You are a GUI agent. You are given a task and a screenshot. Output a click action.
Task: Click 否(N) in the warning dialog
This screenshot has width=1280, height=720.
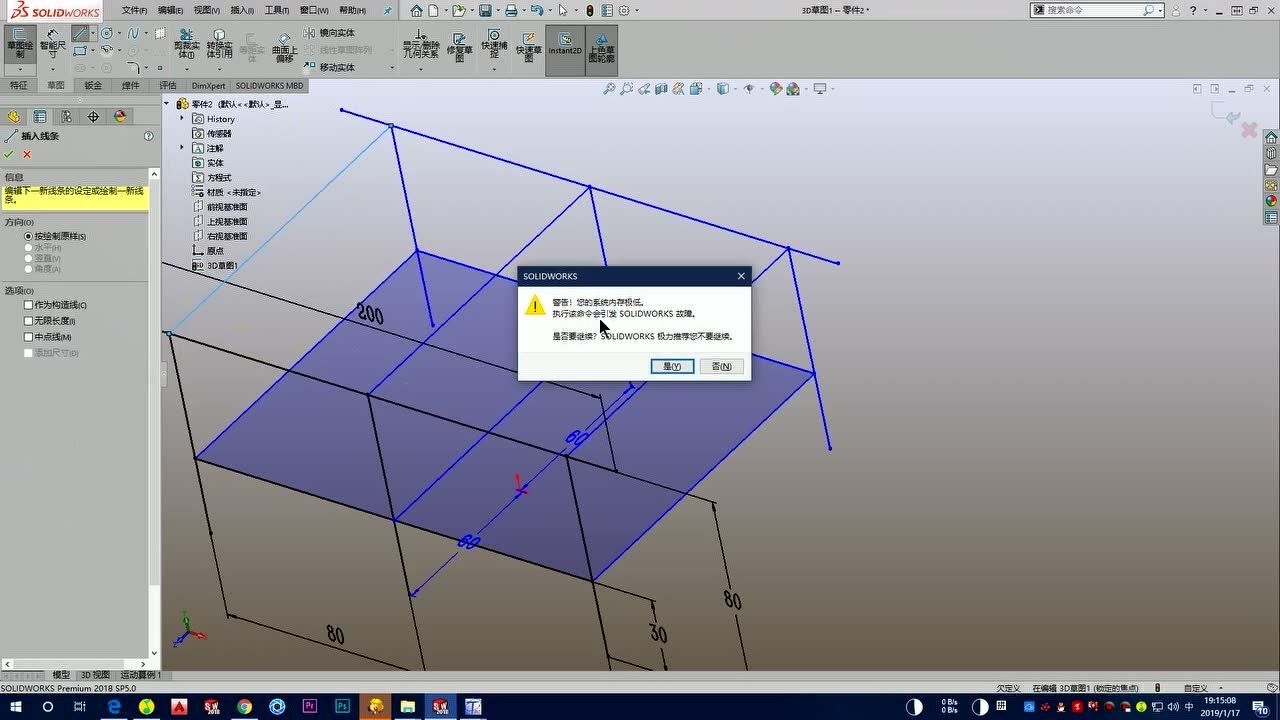point(722,367)
